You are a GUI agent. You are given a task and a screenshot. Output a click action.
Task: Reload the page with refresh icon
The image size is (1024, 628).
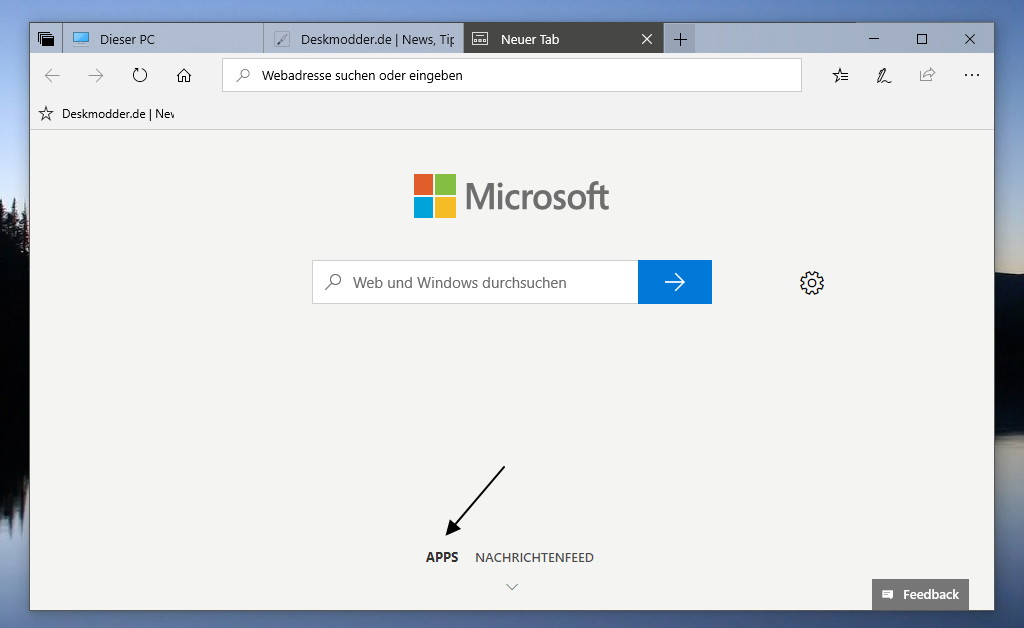pyautogui.click(x=140, y=76)
